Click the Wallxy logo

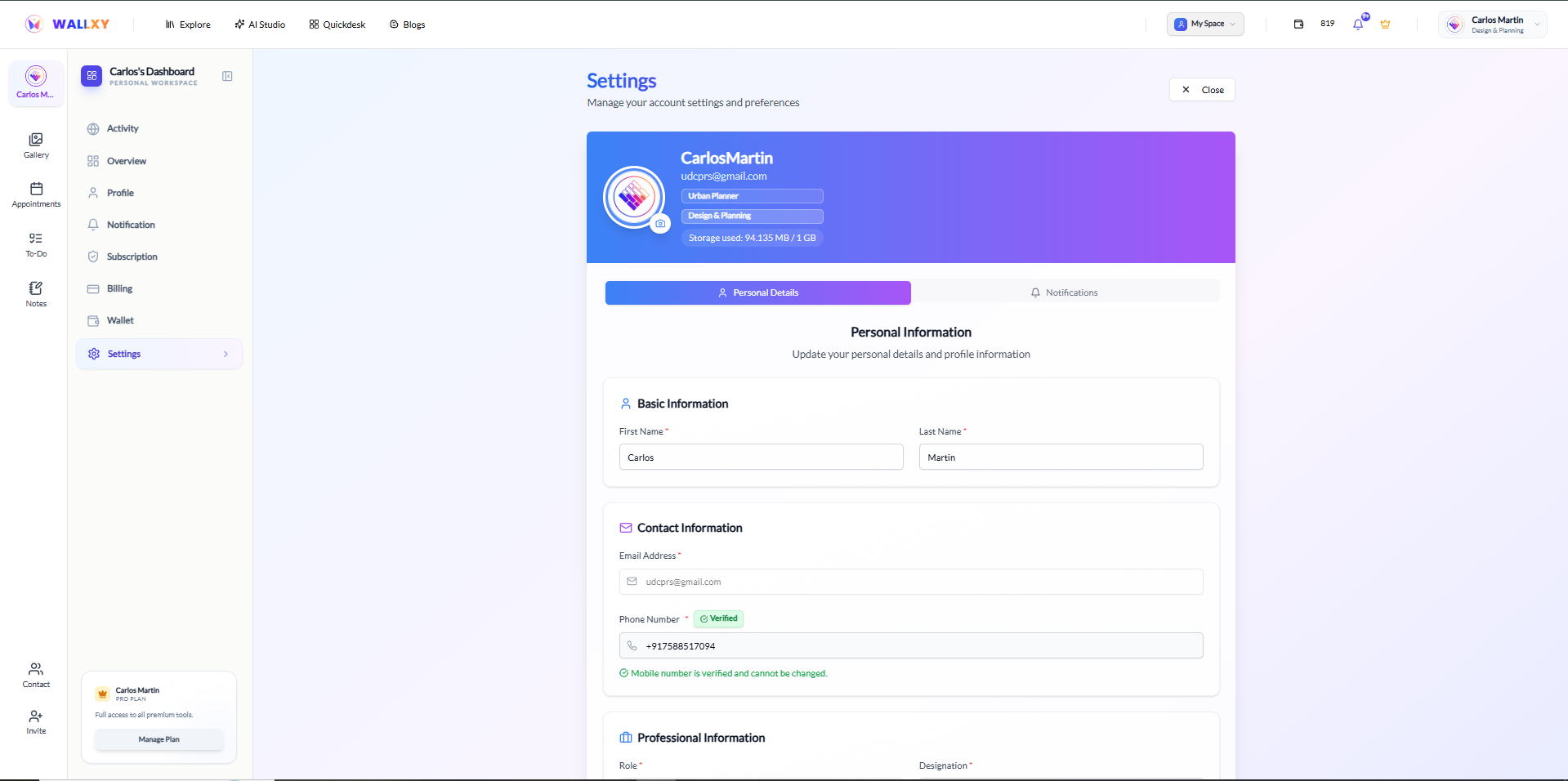coord(67,25)
